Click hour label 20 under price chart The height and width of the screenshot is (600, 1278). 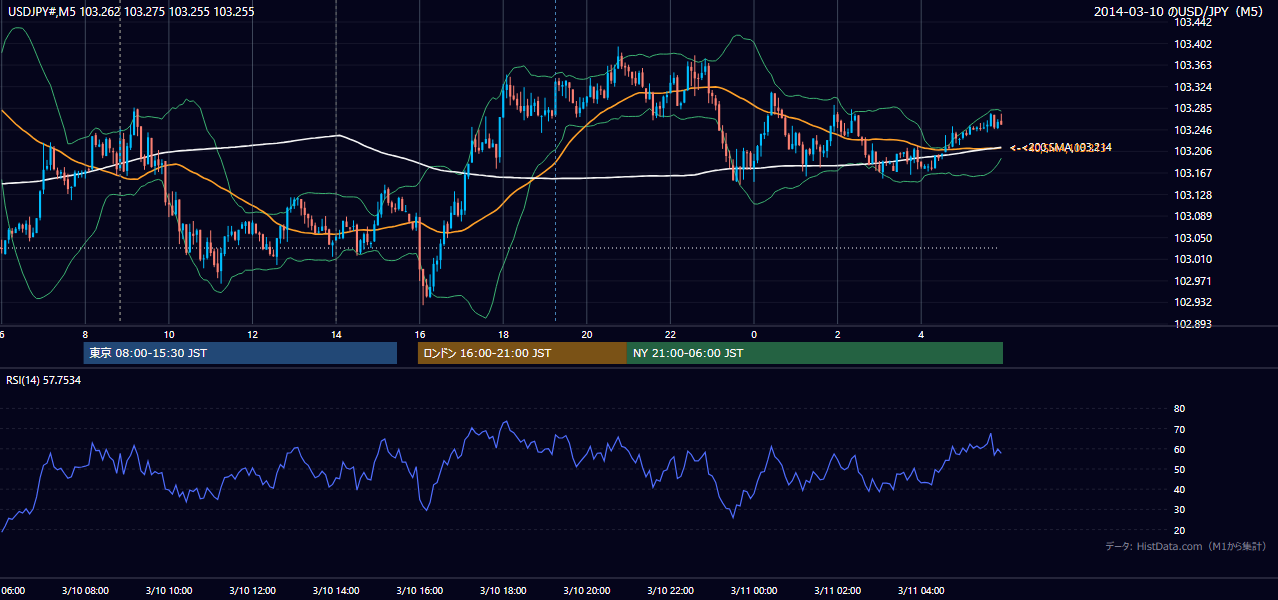(587, 334)
